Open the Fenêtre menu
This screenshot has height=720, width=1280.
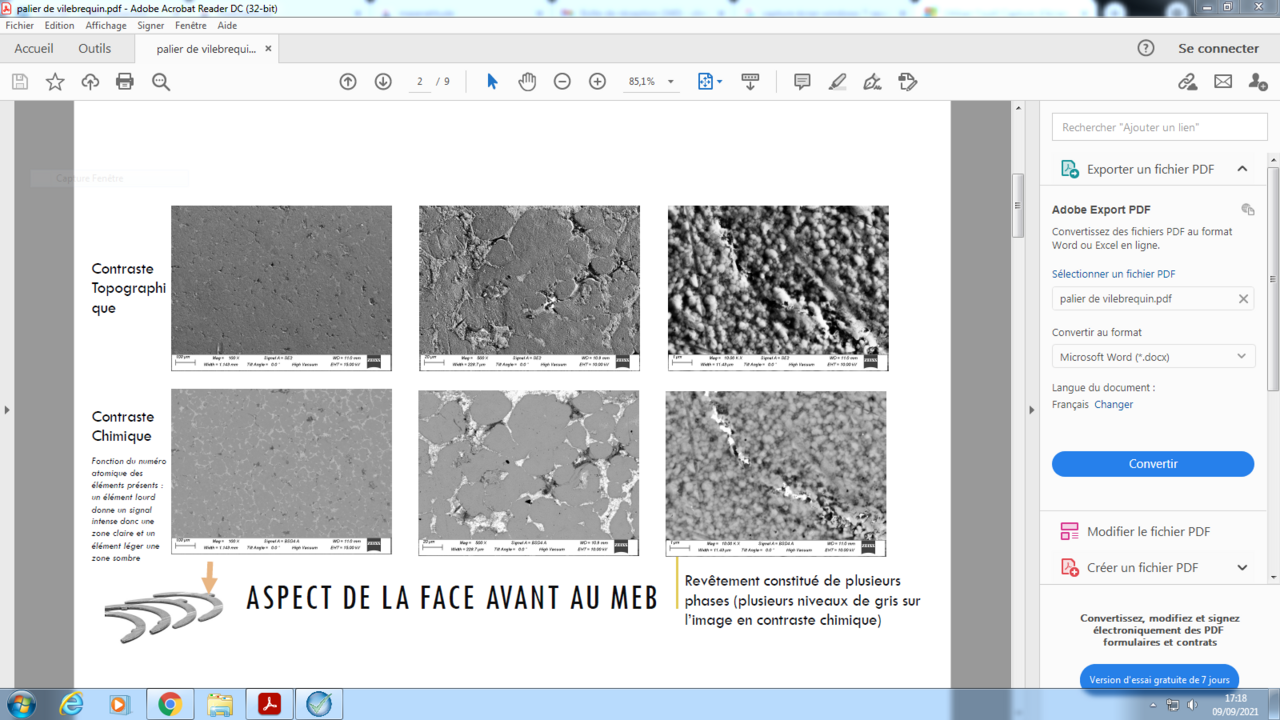[191, 26]
